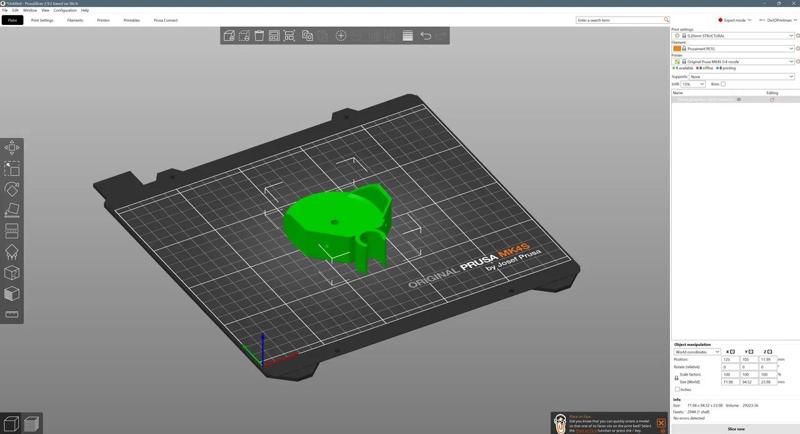Switch to 3D editor view cube icon
800x434 pixels.
[x=11, y=424]
